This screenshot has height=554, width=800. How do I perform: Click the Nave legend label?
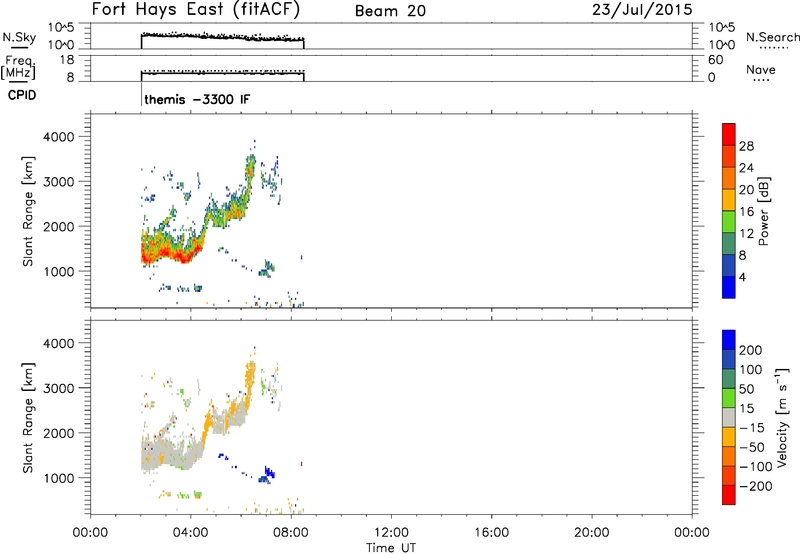coord(761,69)
